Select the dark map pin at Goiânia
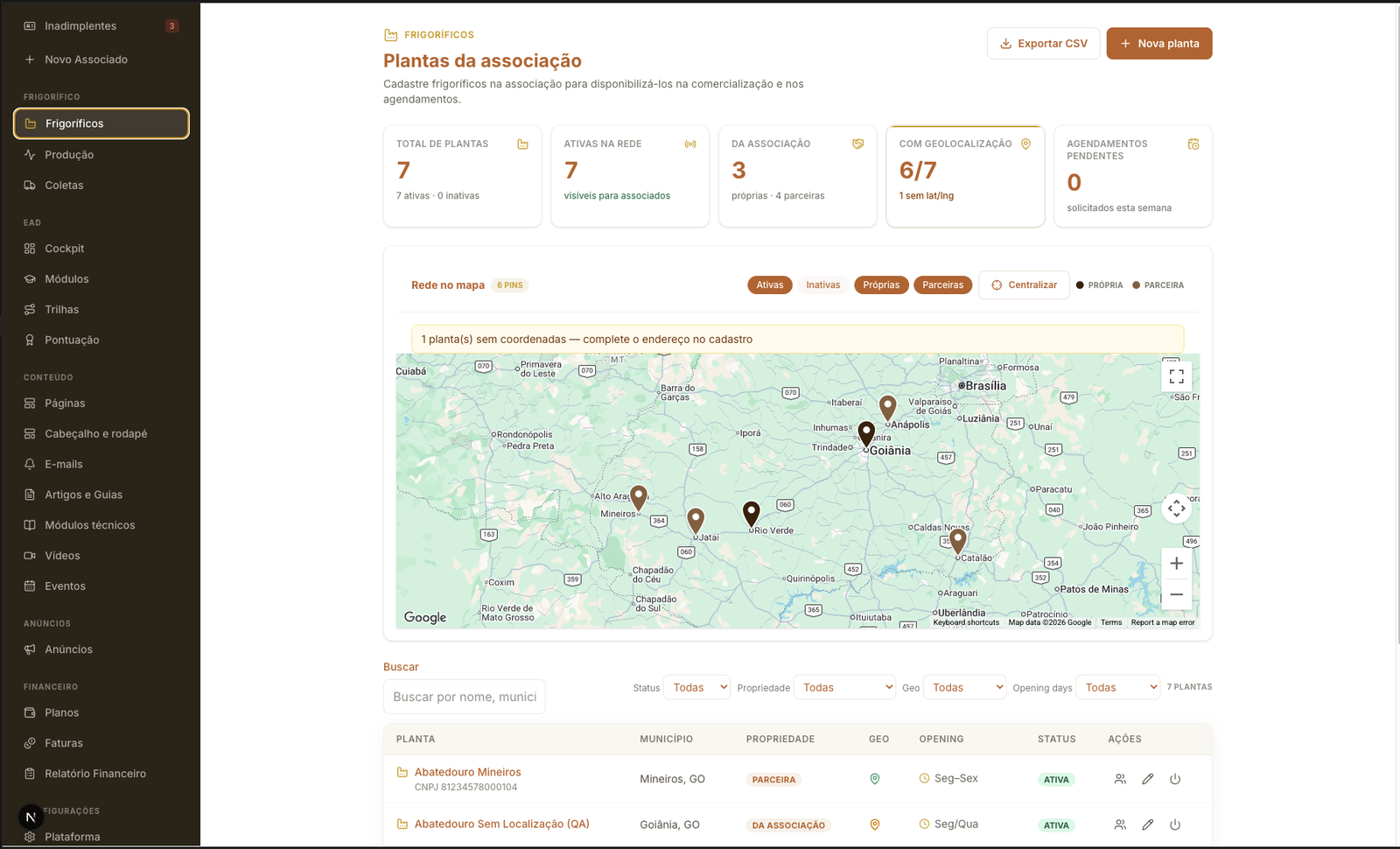The width and height of the screenshot is (1400, 849). tap(866, 434)
